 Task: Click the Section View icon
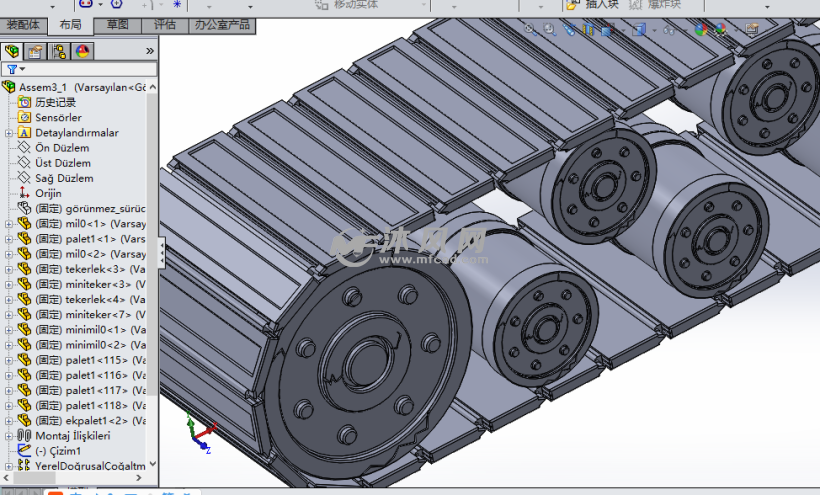(589, 31)
